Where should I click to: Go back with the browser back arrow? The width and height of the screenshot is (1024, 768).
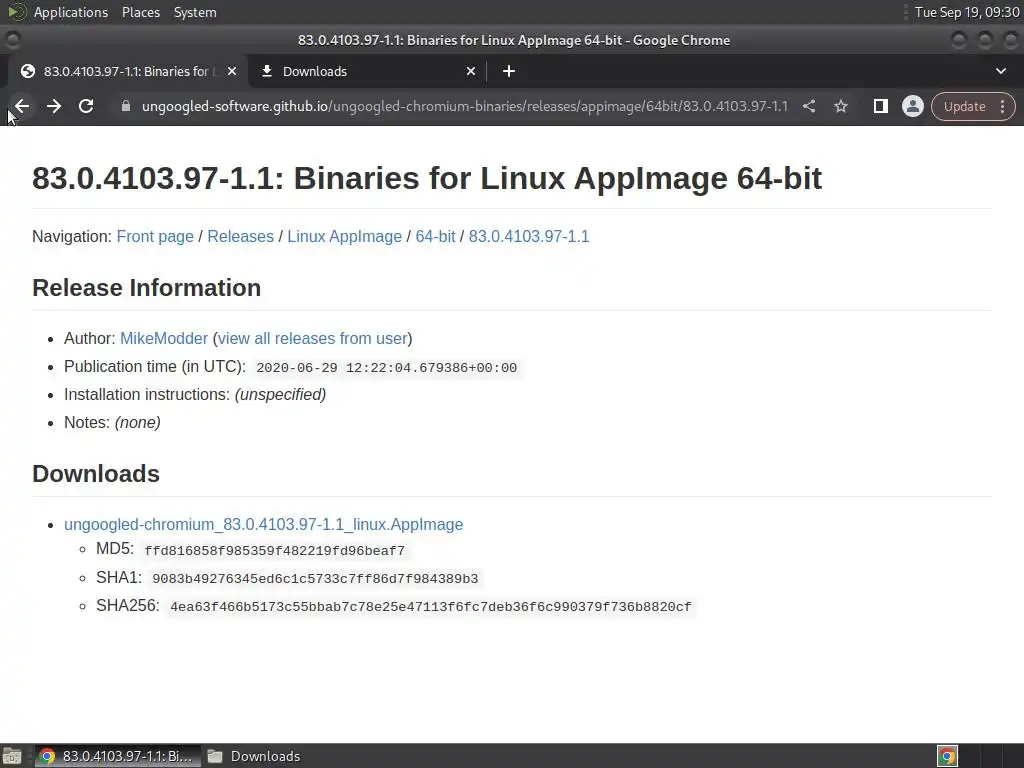click(22, 106)
